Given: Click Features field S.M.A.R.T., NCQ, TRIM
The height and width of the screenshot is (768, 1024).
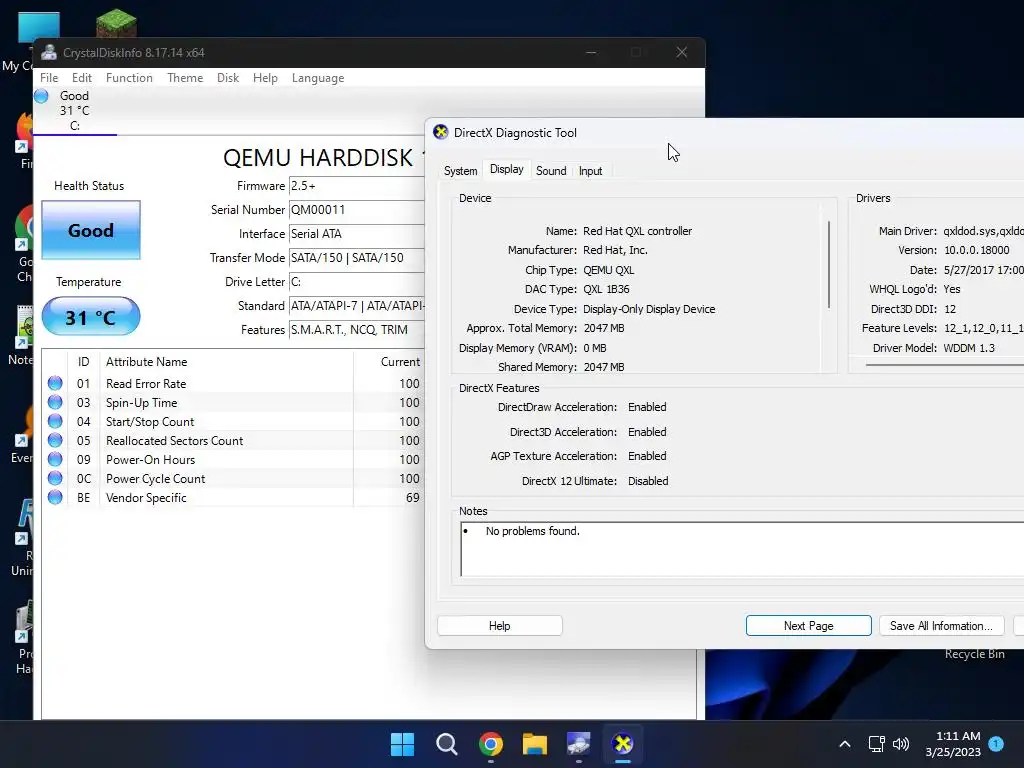Looking at the screenshot, I should pyautogui.click(x=357, y=330).
